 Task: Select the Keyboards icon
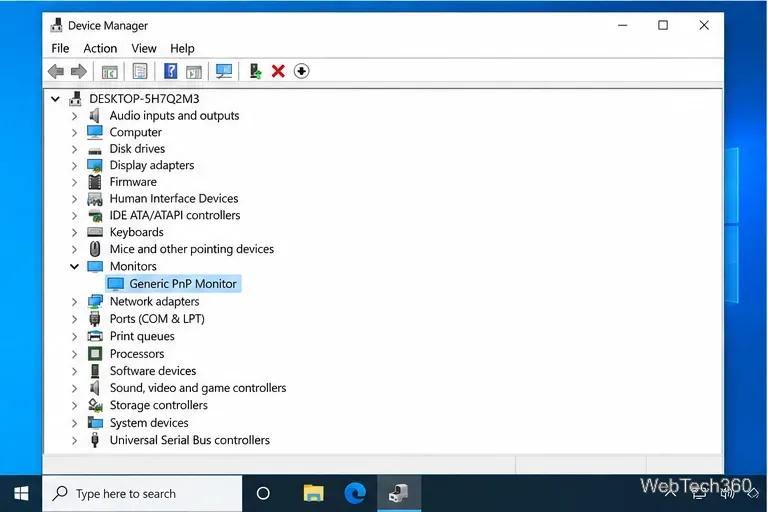pos(95,232)
